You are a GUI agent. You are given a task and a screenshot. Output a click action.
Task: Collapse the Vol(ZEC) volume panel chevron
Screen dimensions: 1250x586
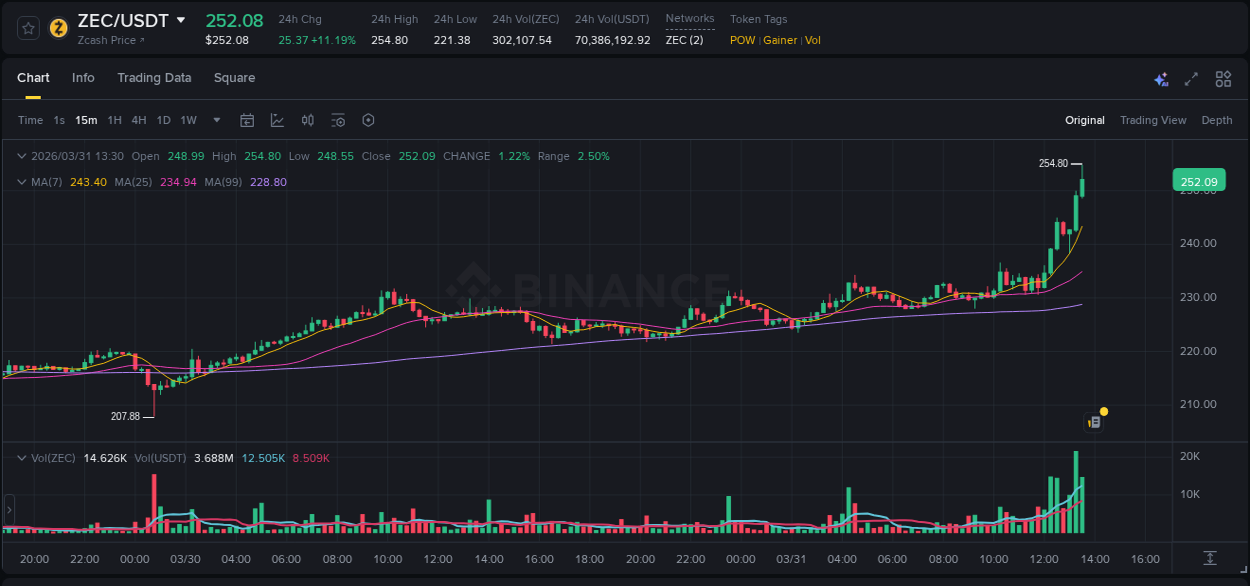pyautogui.click(x=21, y=457)
